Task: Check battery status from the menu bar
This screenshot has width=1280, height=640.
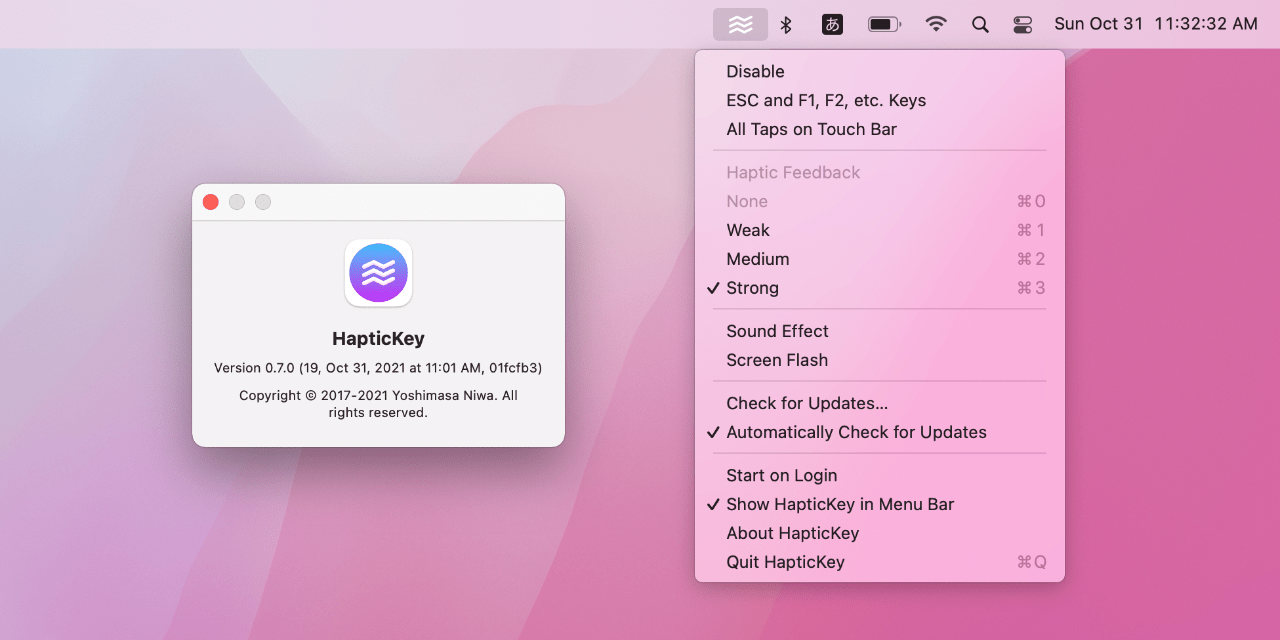Action: (x=883, y=24)
